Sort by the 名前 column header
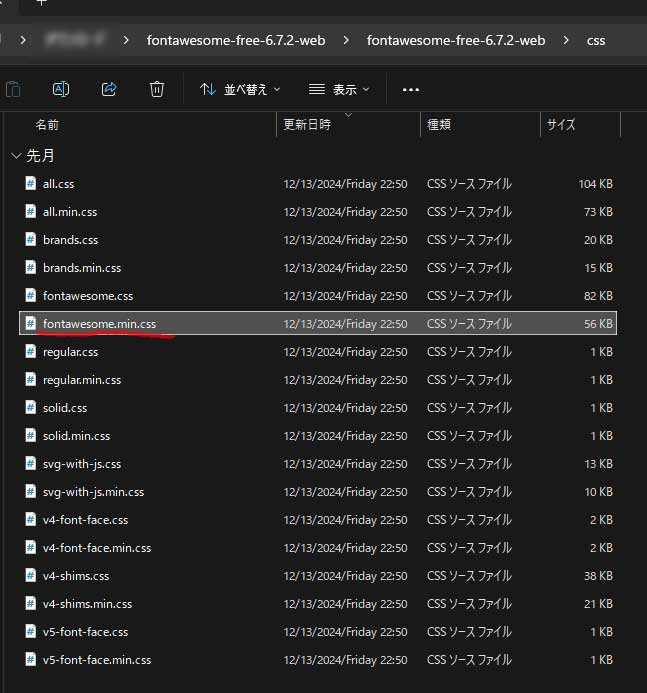The image size is (647, 693). (47, 125)
